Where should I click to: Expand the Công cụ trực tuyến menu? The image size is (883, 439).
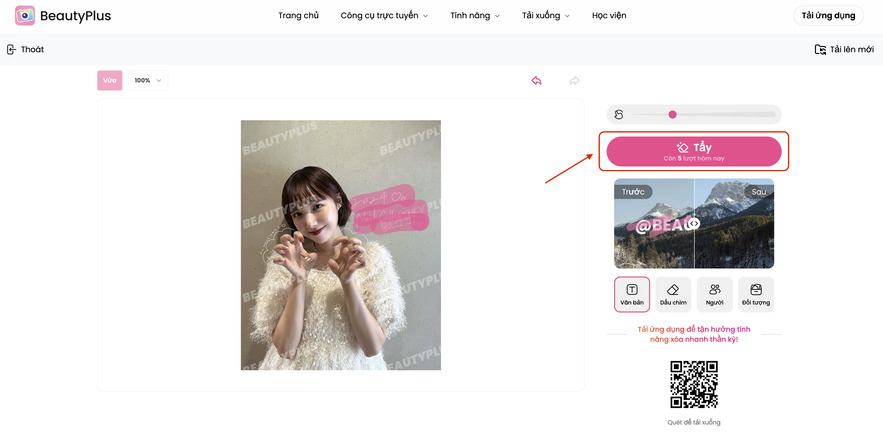pyautogui.click(x=384, y=16)
